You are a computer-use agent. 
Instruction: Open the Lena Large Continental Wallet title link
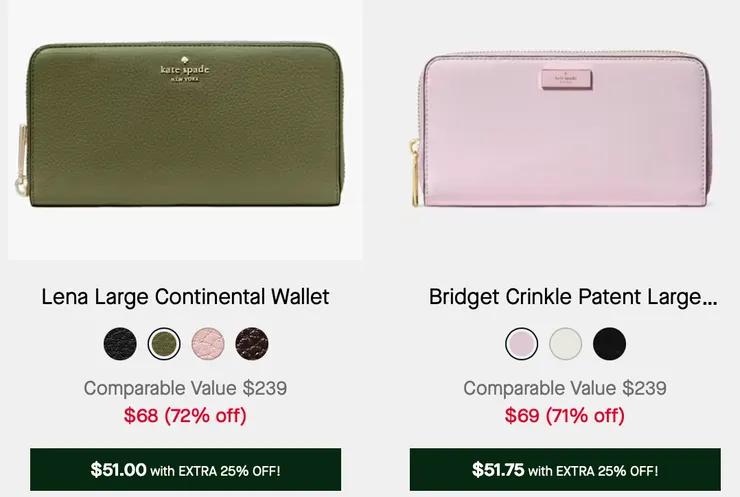(185, 297)
